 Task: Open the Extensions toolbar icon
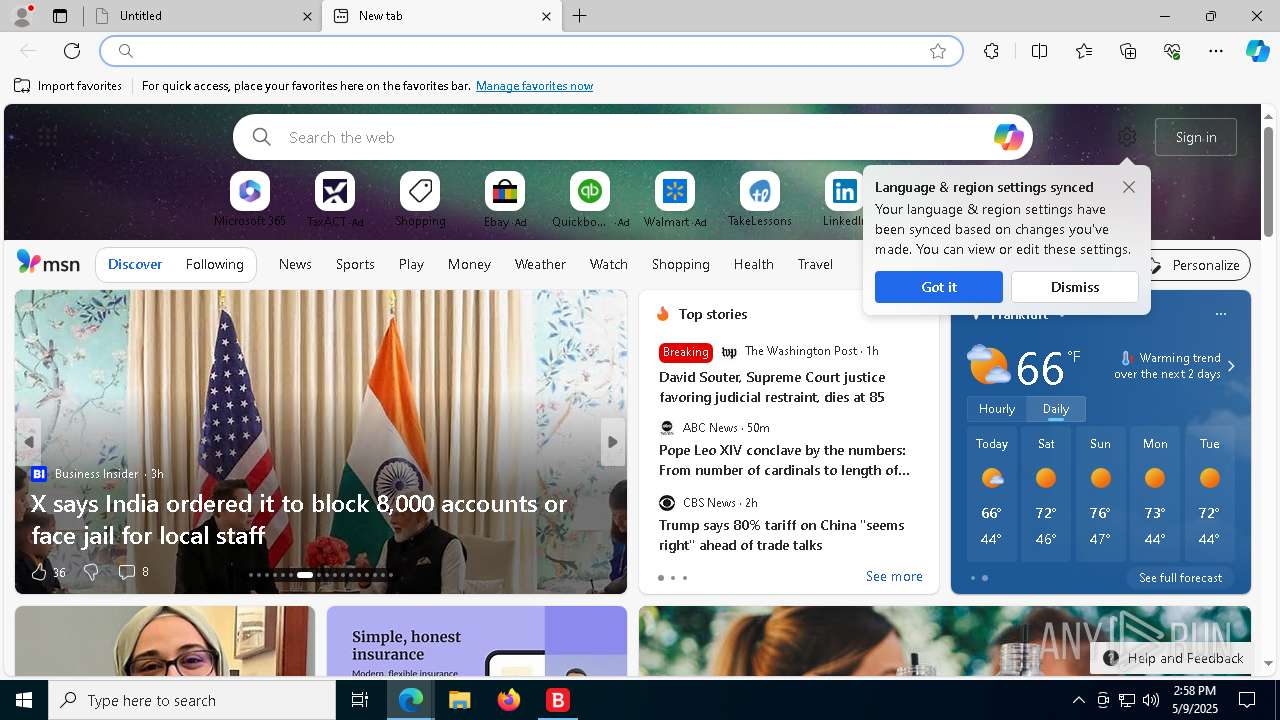click(991, 51)
